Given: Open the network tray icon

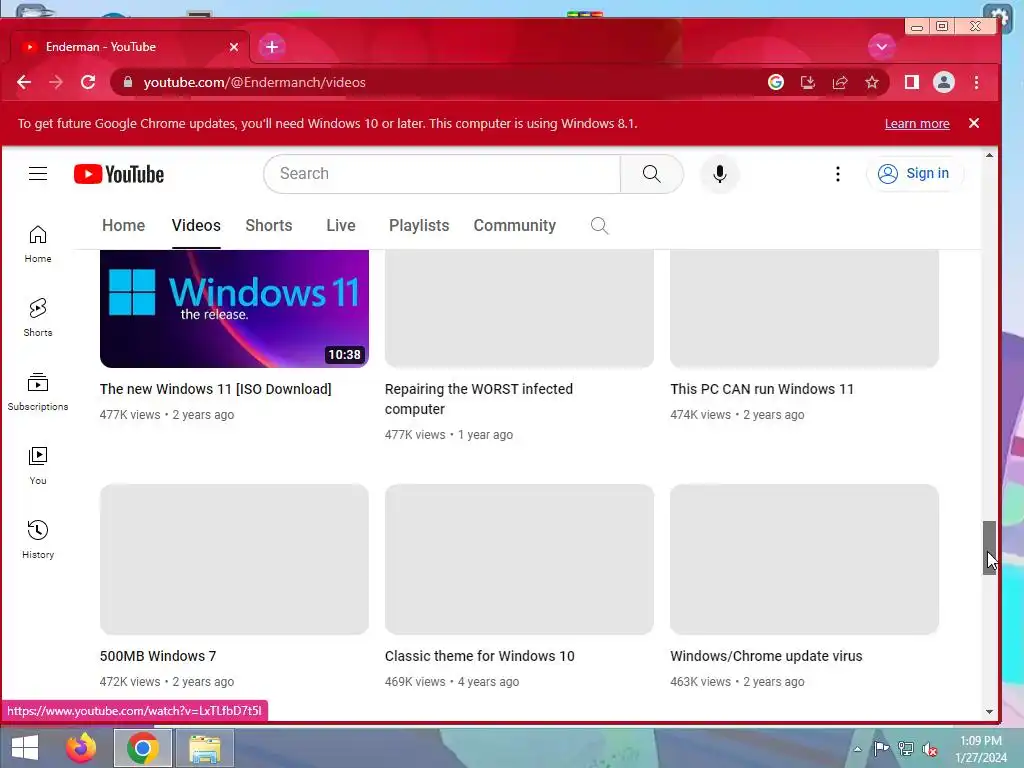Looking at the screenshot, I should [905, 749].
